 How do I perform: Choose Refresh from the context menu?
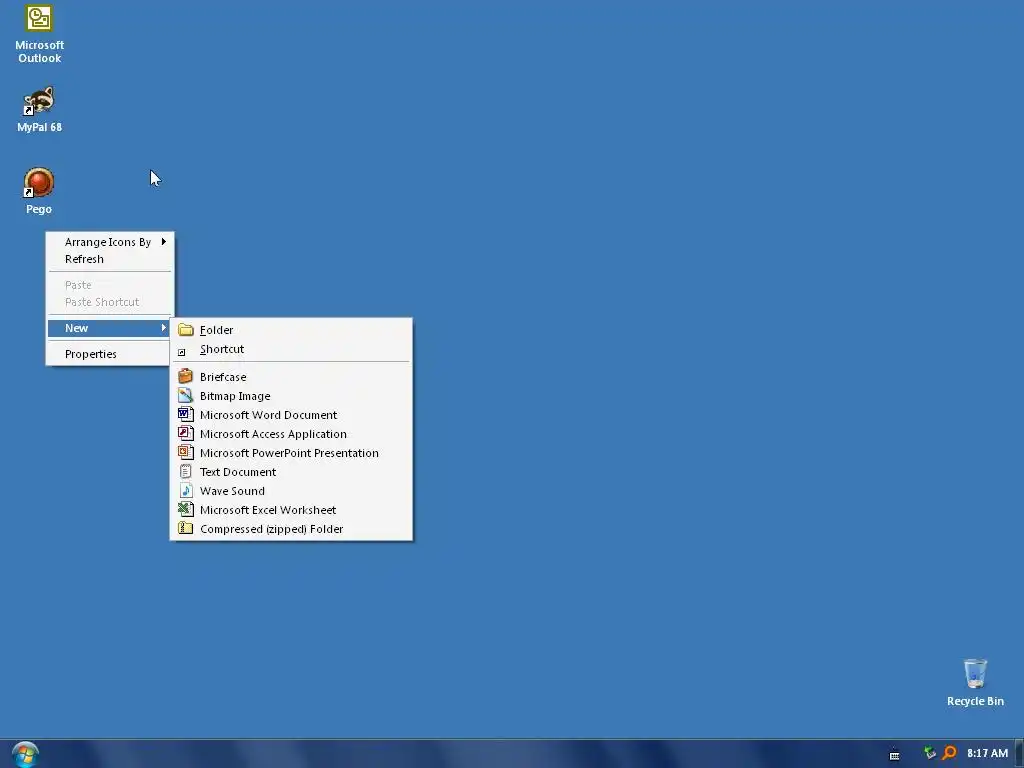[x=110, y=259]
